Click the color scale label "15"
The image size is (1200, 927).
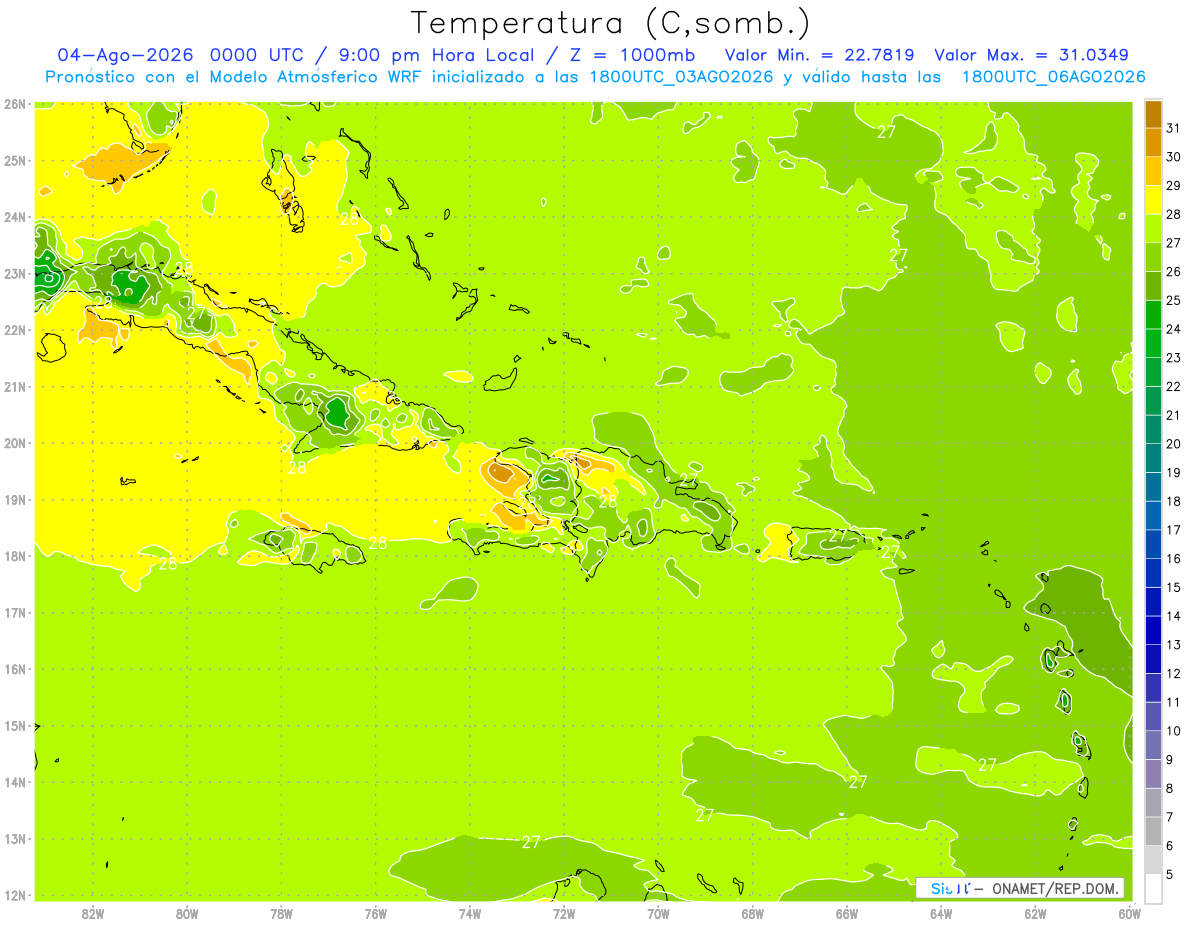(x=1174, y=587)
